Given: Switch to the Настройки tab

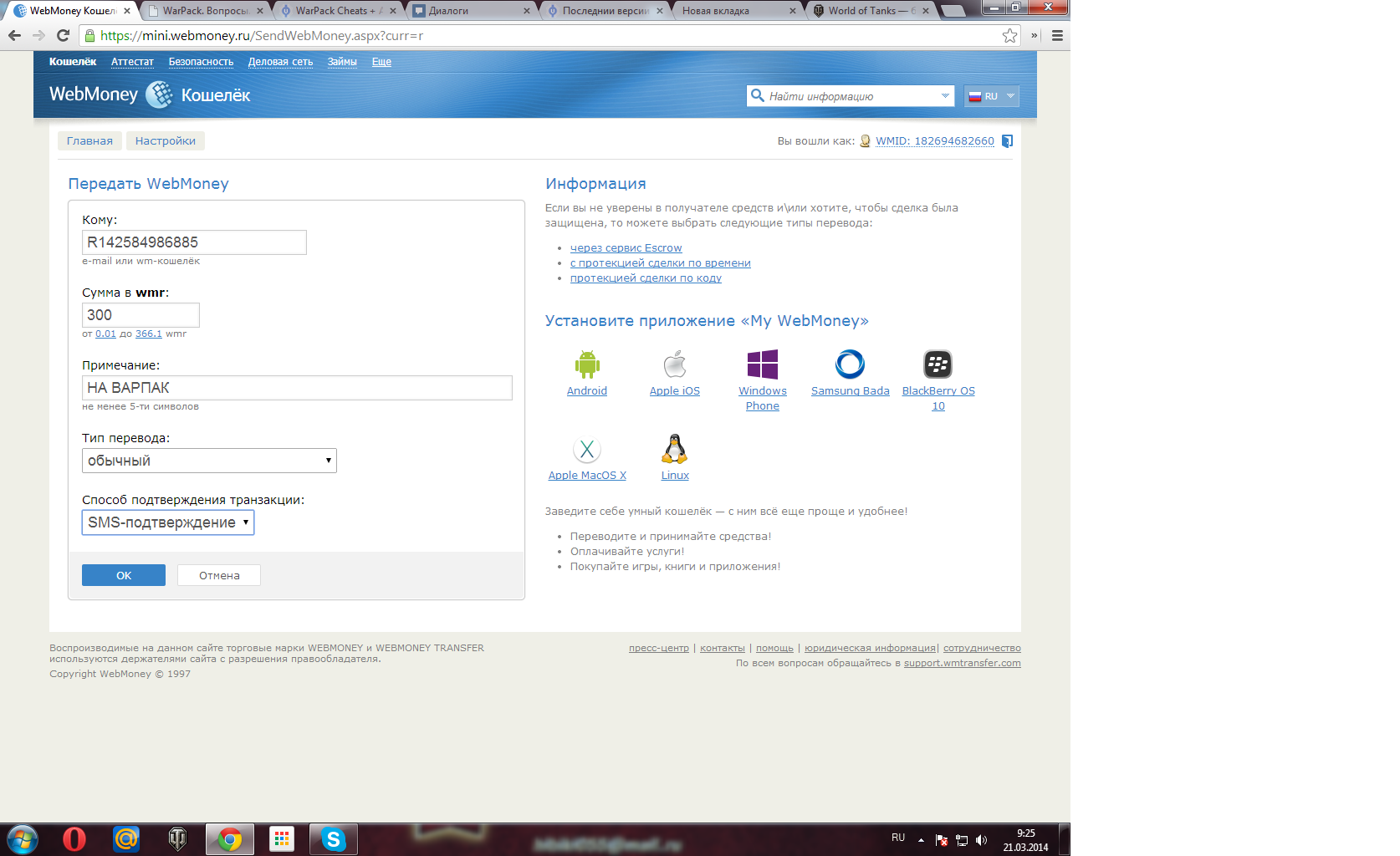Looking at the screenshot, I should 166,140.
